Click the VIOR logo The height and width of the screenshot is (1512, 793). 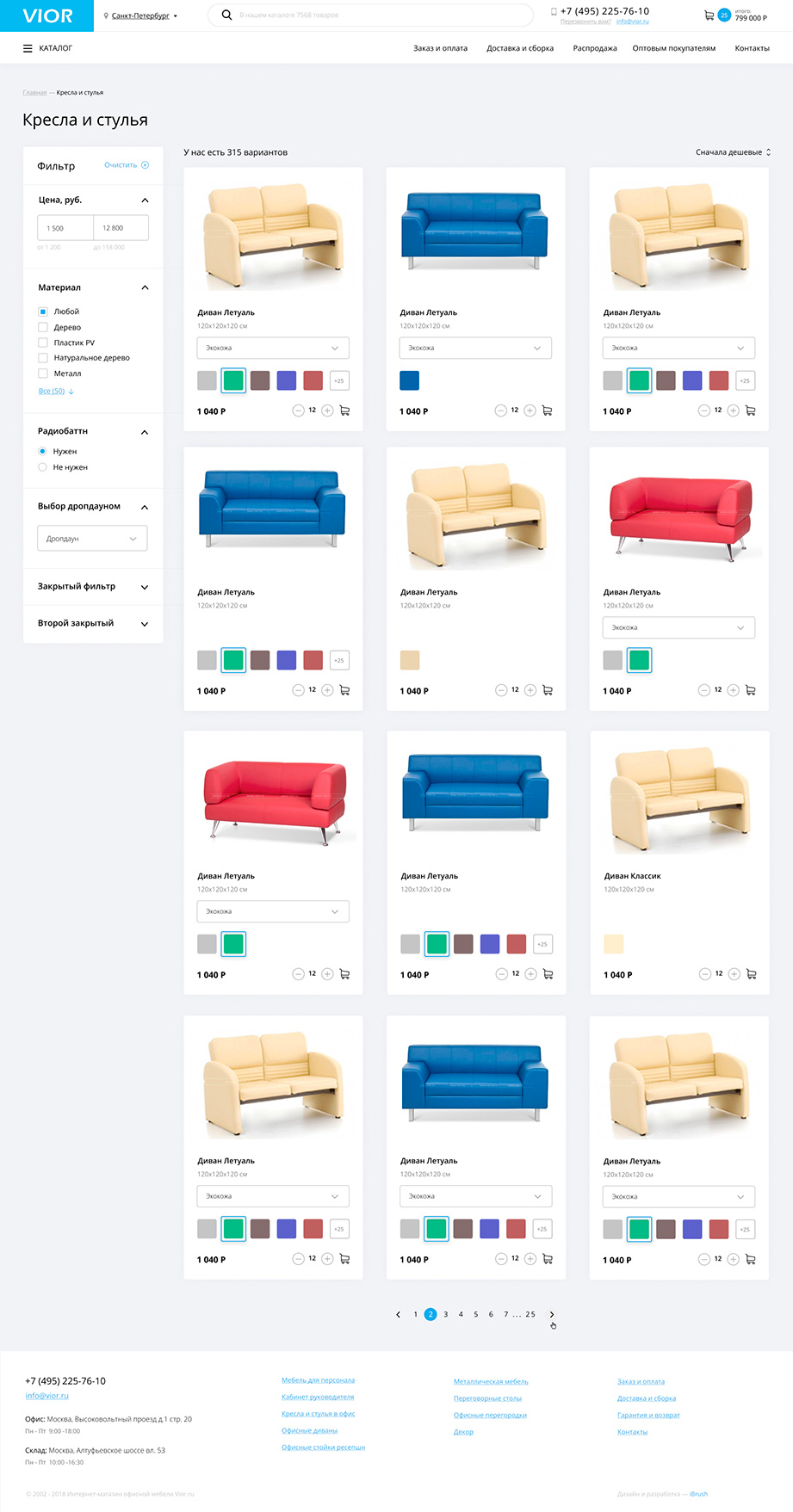coord(47,15)
